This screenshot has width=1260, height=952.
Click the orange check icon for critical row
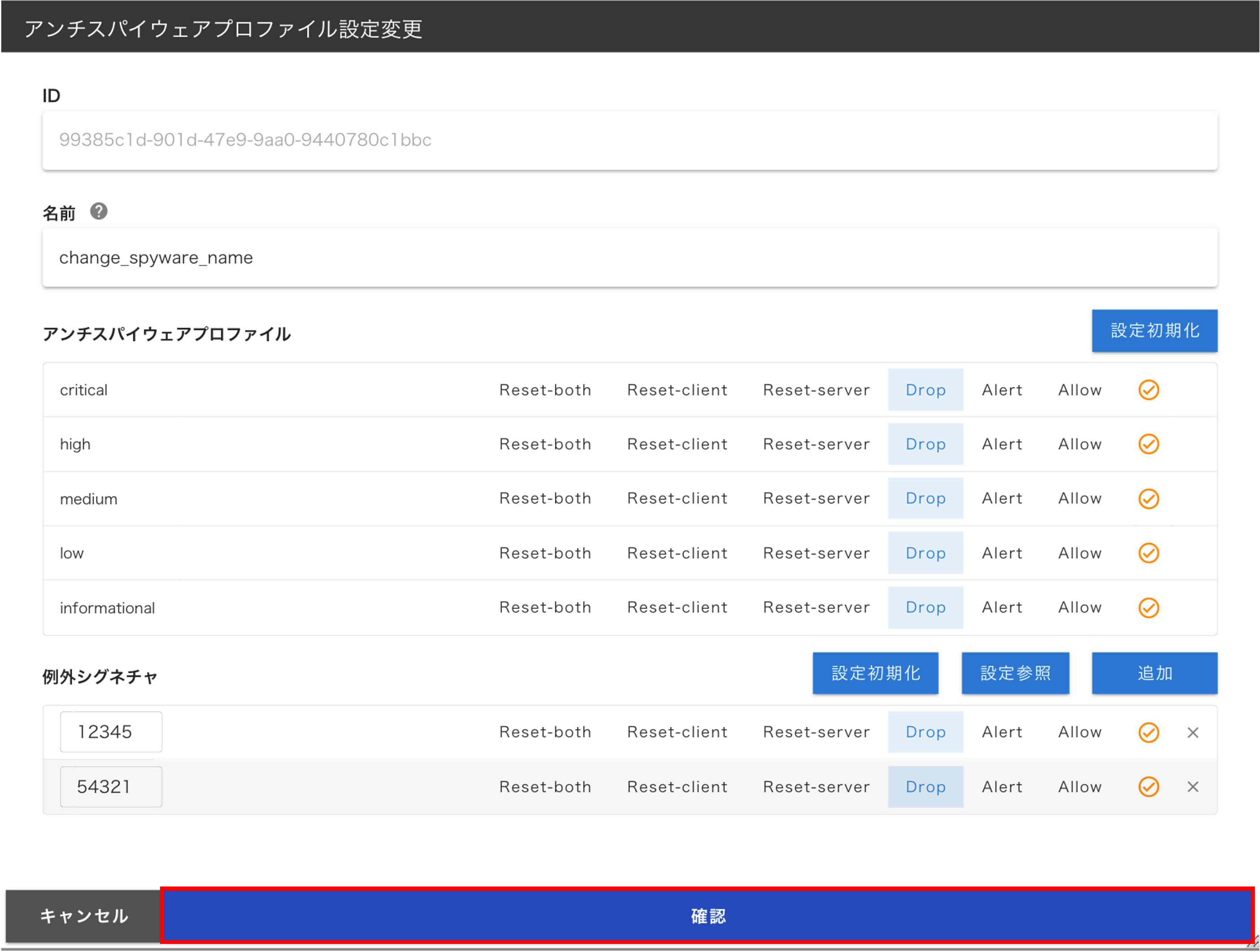[x=1149, y=390]
